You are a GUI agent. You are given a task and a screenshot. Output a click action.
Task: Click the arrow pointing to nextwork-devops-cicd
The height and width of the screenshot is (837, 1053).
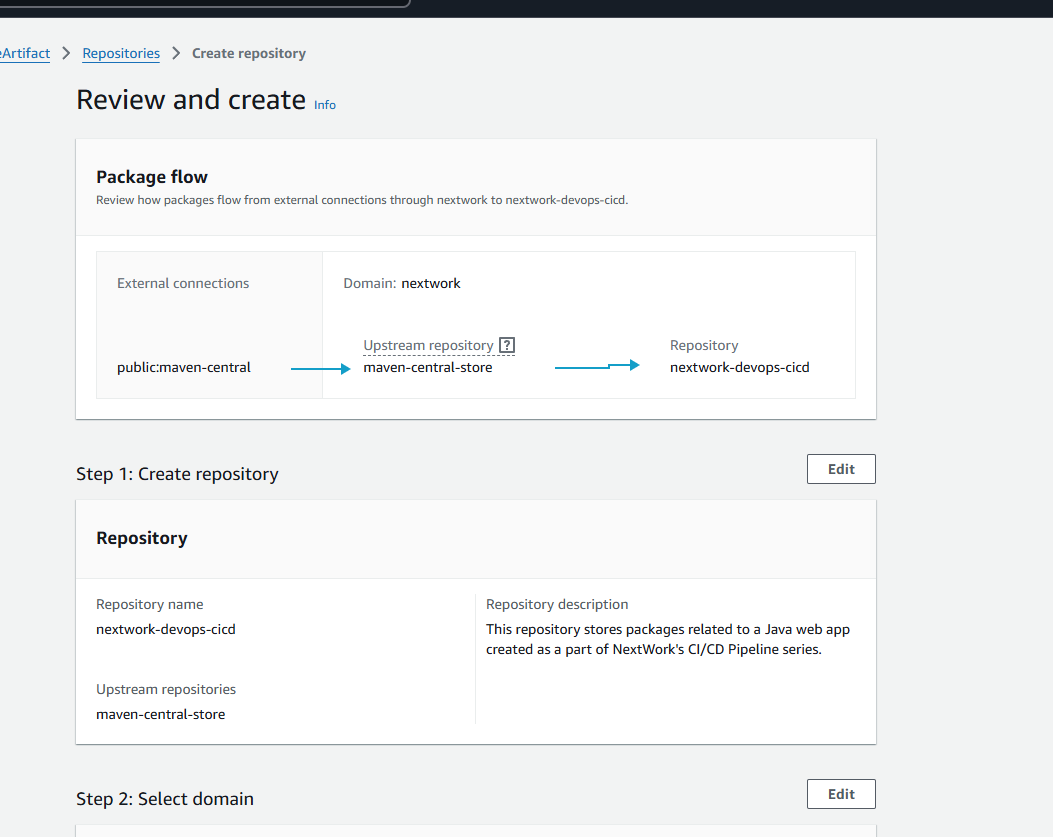pyautogui.click(x=598, y=366)
